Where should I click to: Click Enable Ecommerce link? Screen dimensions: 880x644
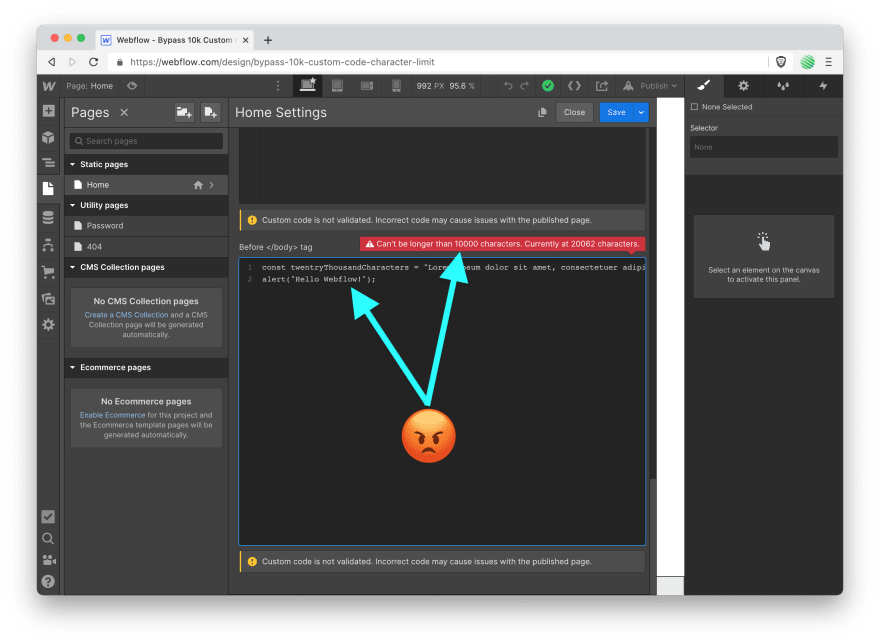click(112, 415)
